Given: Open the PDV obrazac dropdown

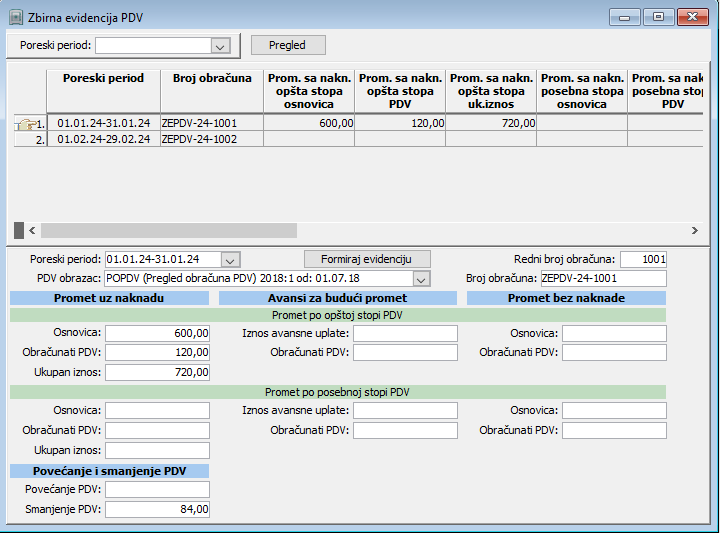Looking at the screenshot, I should tap(421, 279).
